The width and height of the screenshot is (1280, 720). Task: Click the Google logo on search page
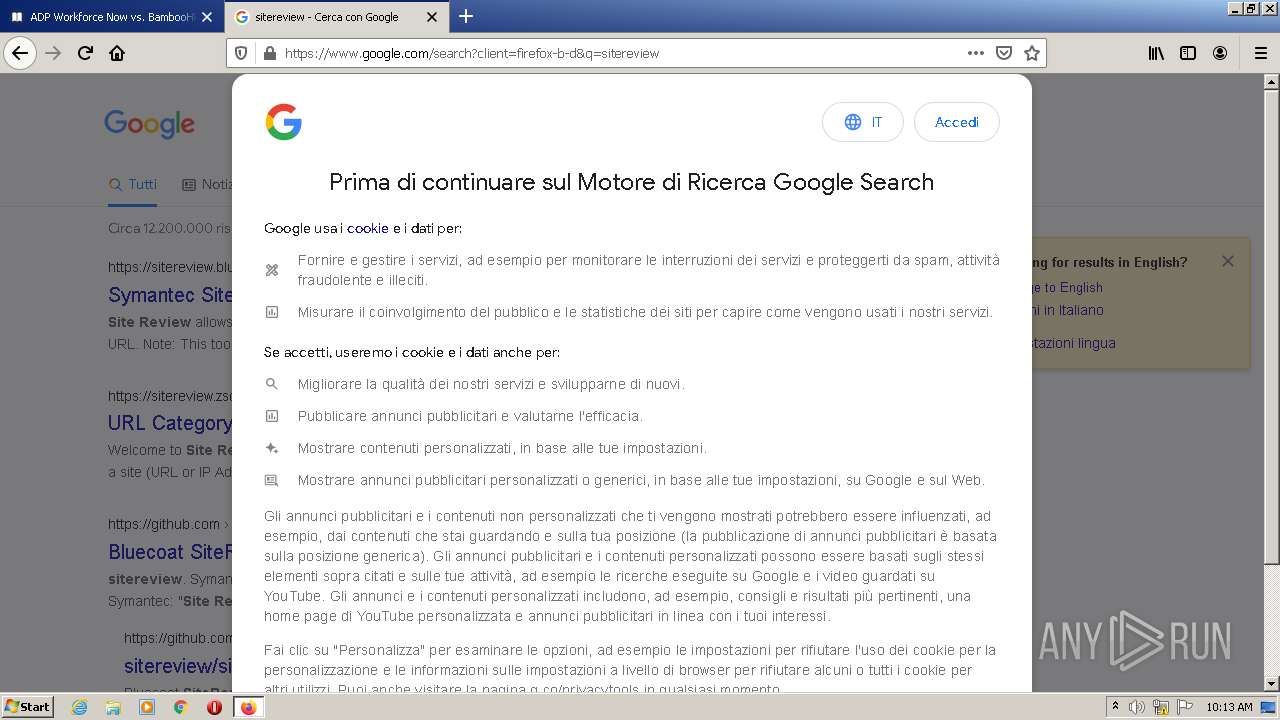point(150,124)
